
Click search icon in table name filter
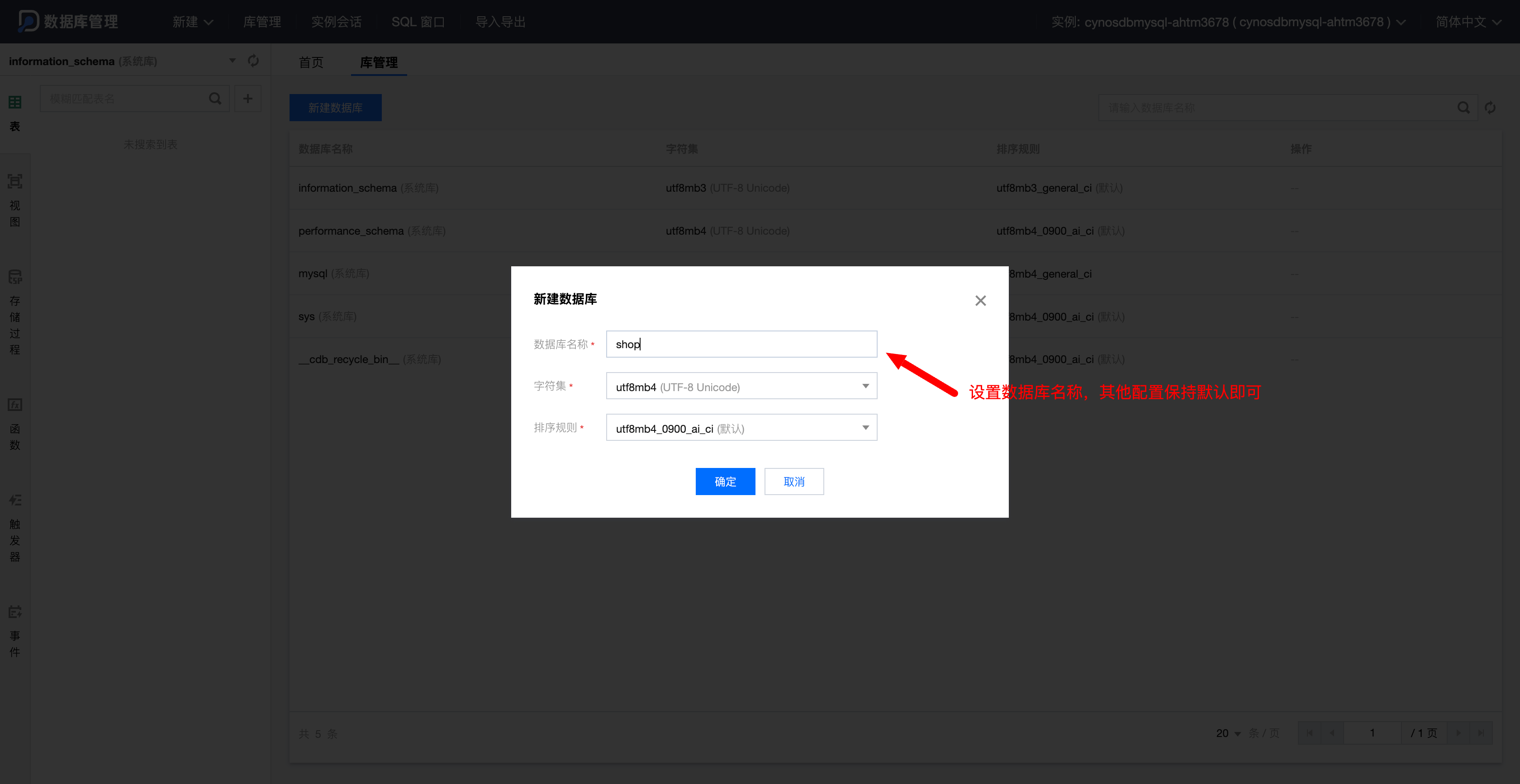click(x=215, y=99)
